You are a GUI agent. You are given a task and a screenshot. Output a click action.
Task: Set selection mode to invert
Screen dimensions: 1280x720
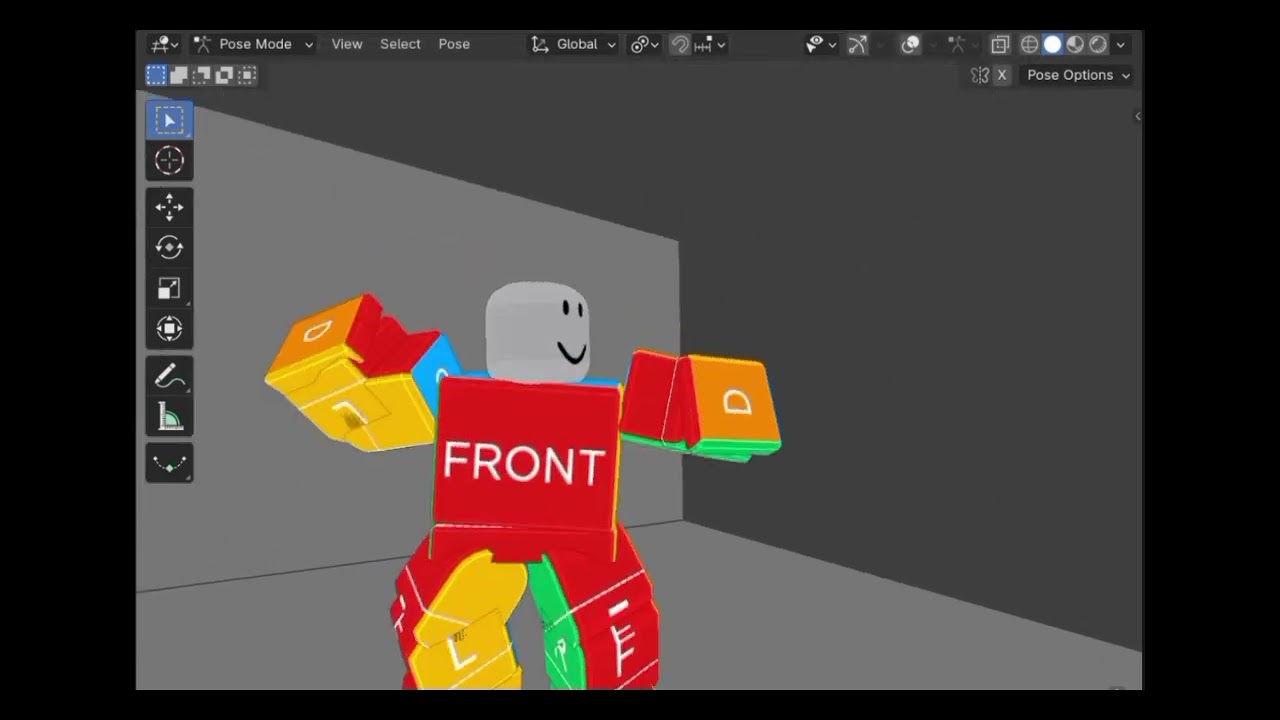(x=225, y=75)
